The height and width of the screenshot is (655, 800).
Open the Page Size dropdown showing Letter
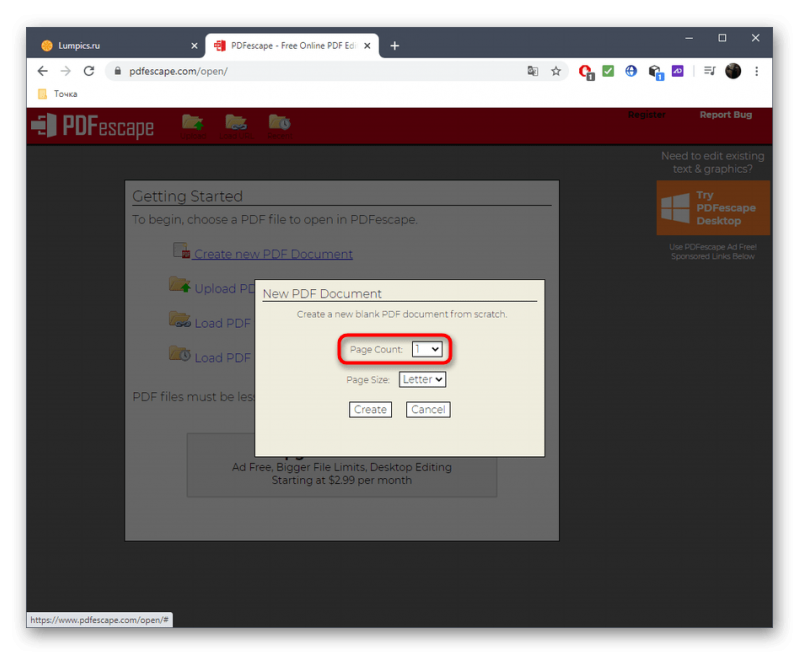pyautogui.click(x=422, y=380)
